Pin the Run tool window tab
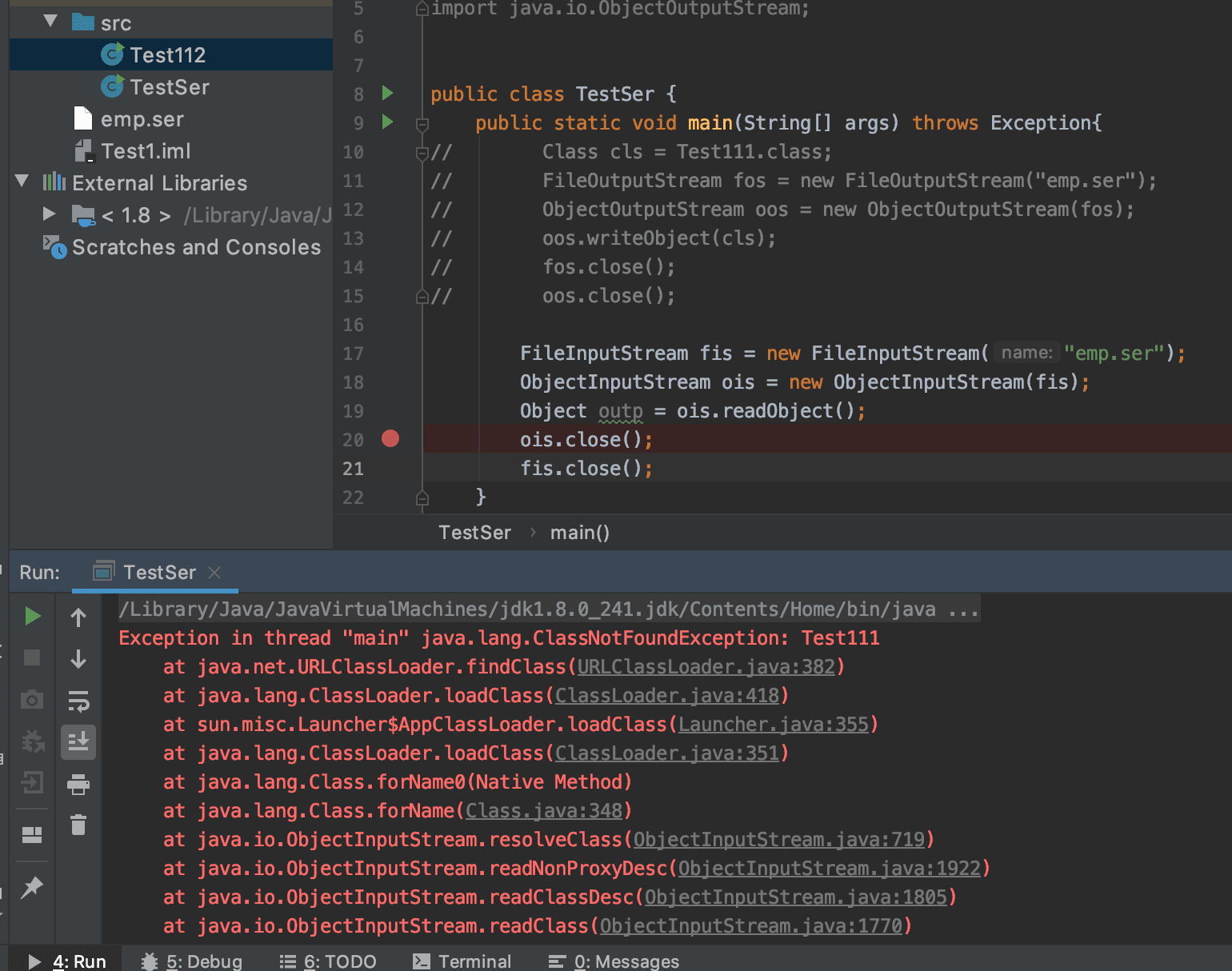 pos(32,887)
